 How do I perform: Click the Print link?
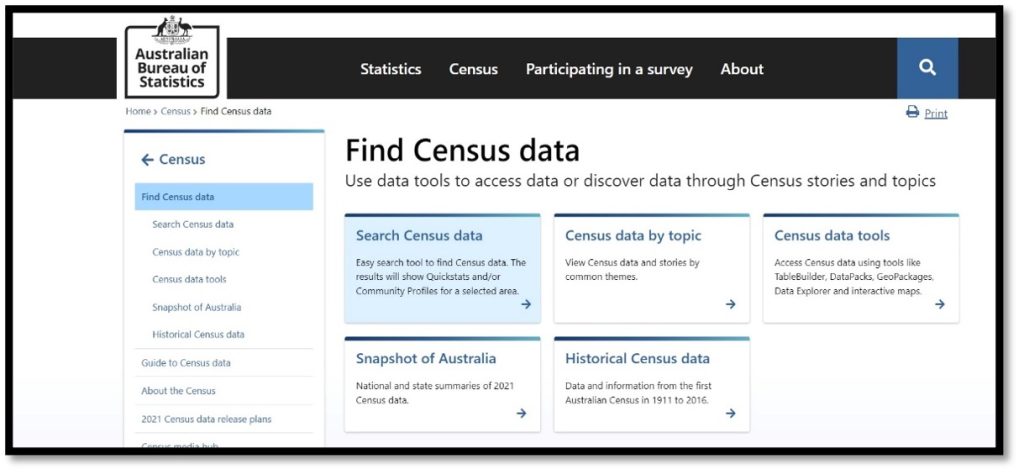pos(936,114)
